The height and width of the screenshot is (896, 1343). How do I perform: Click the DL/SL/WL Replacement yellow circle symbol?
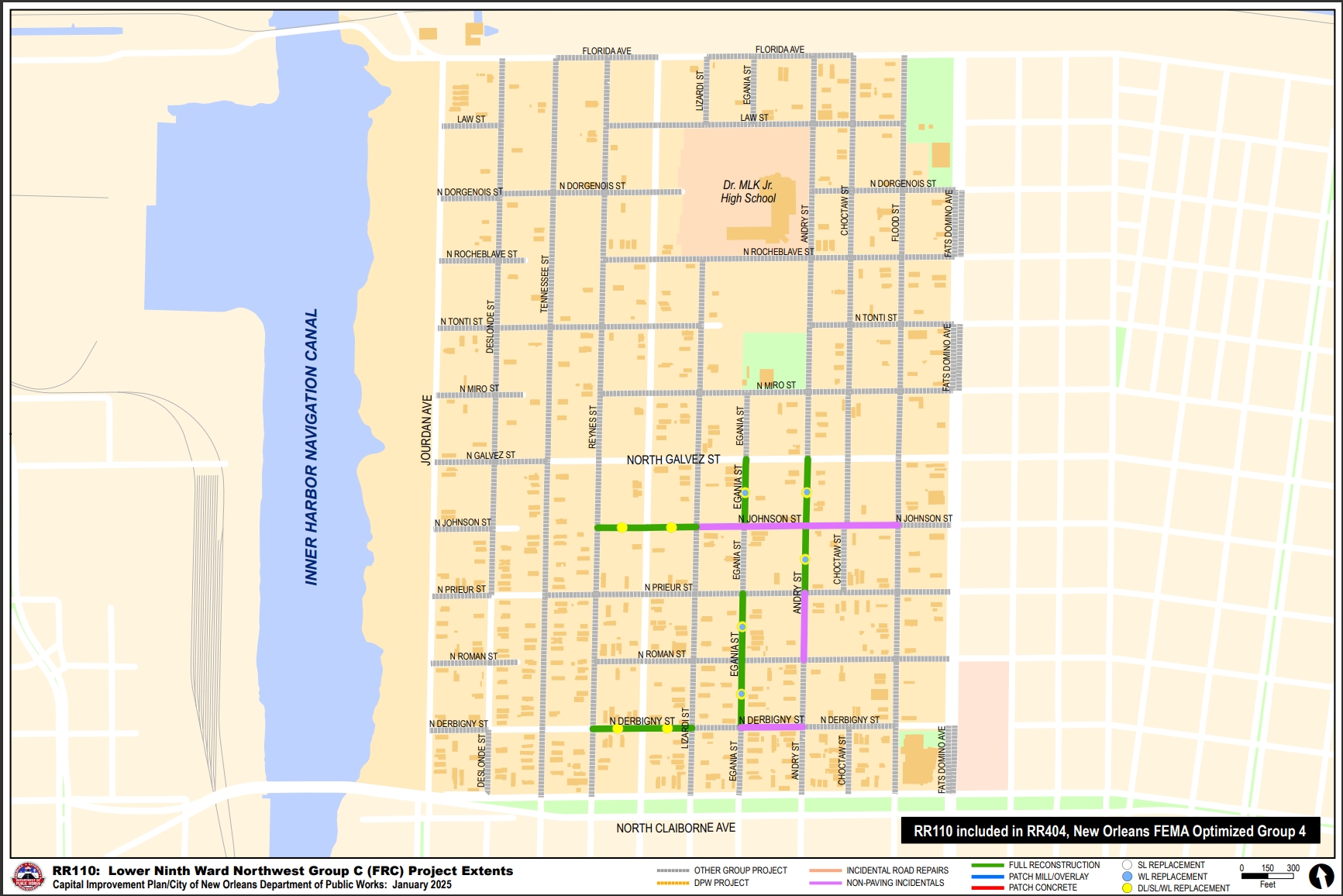click(1127, 888)
